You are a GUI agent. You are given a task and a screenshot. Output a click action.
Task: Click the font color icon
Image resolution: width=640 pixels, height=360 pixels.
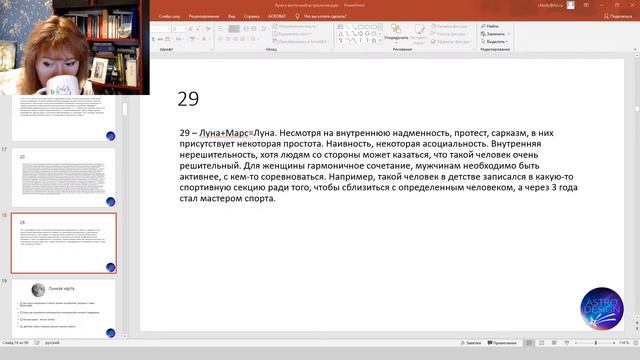[x=204, y=39]
